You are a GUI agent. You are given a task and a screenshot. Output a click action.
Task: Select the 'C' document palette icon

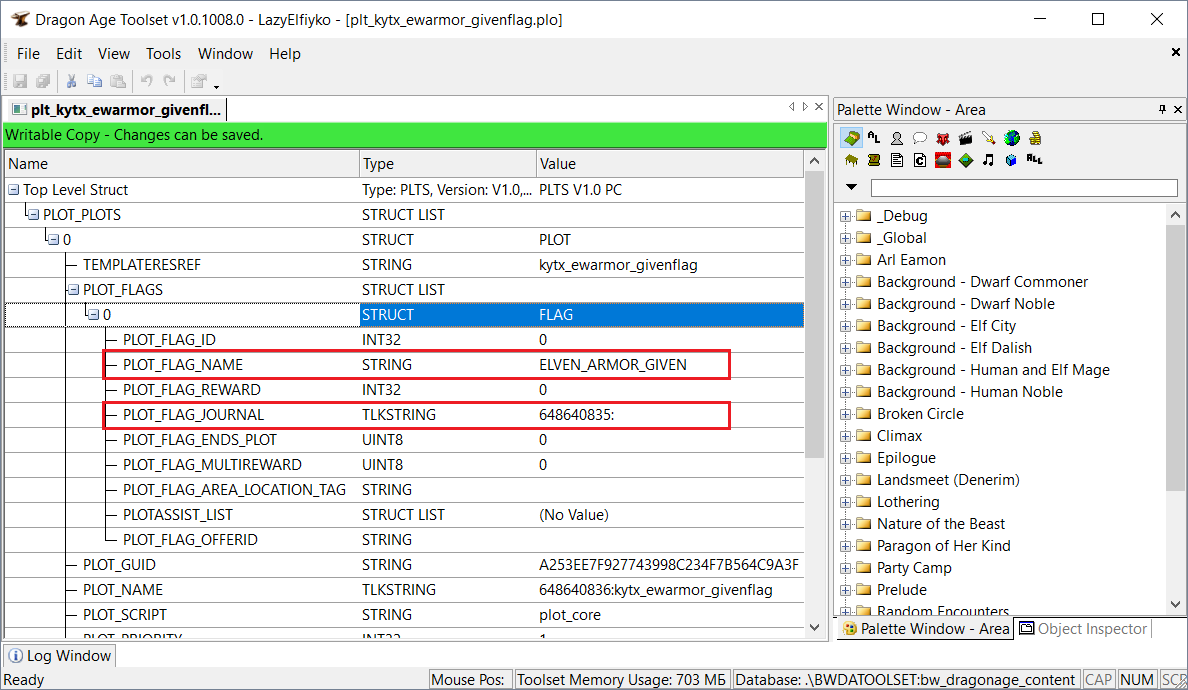click(x=920, y=160)
